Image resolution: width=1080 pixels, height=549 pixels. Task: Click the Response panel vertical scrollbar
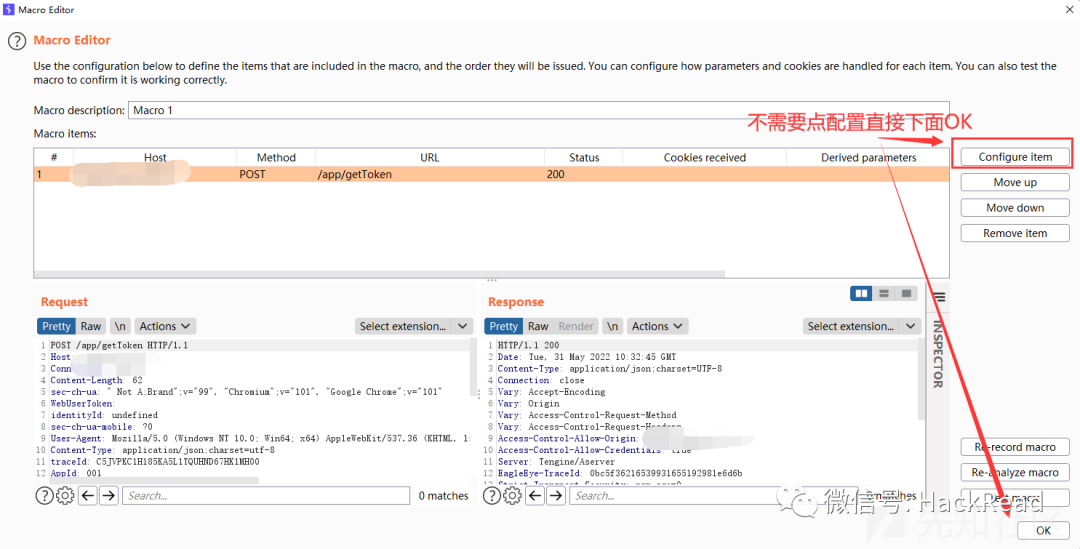[922, 379]
